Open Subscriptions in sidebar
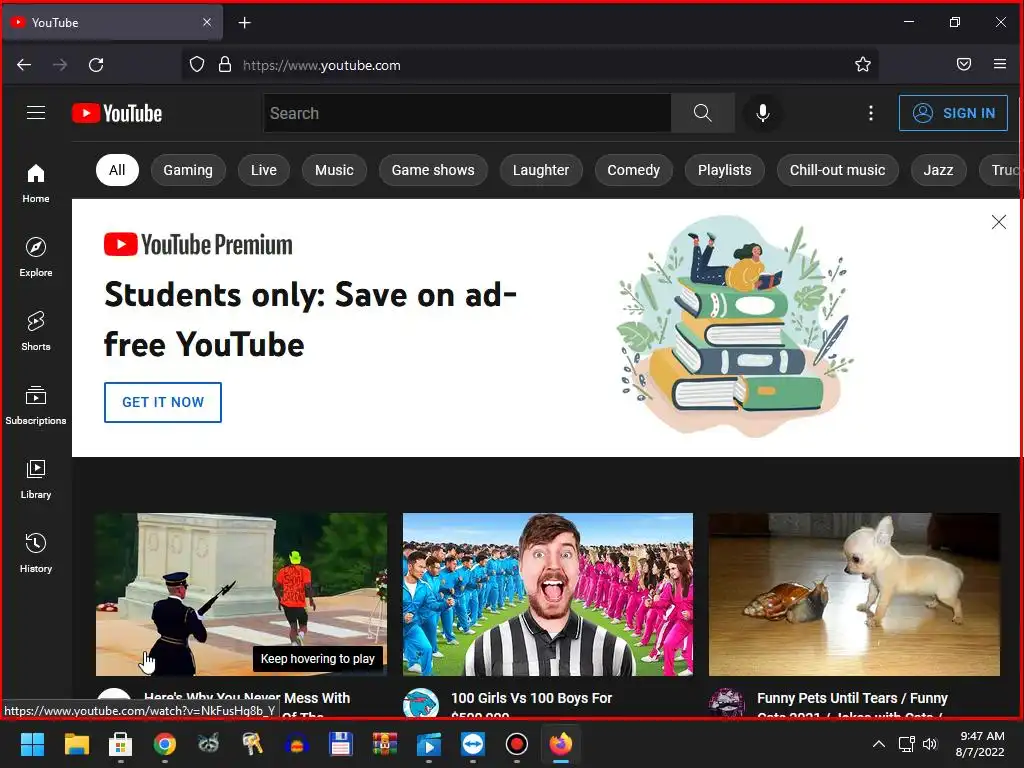Image resolution: width=1024 pixels, height=768 pixels. [x=36, y=405]
